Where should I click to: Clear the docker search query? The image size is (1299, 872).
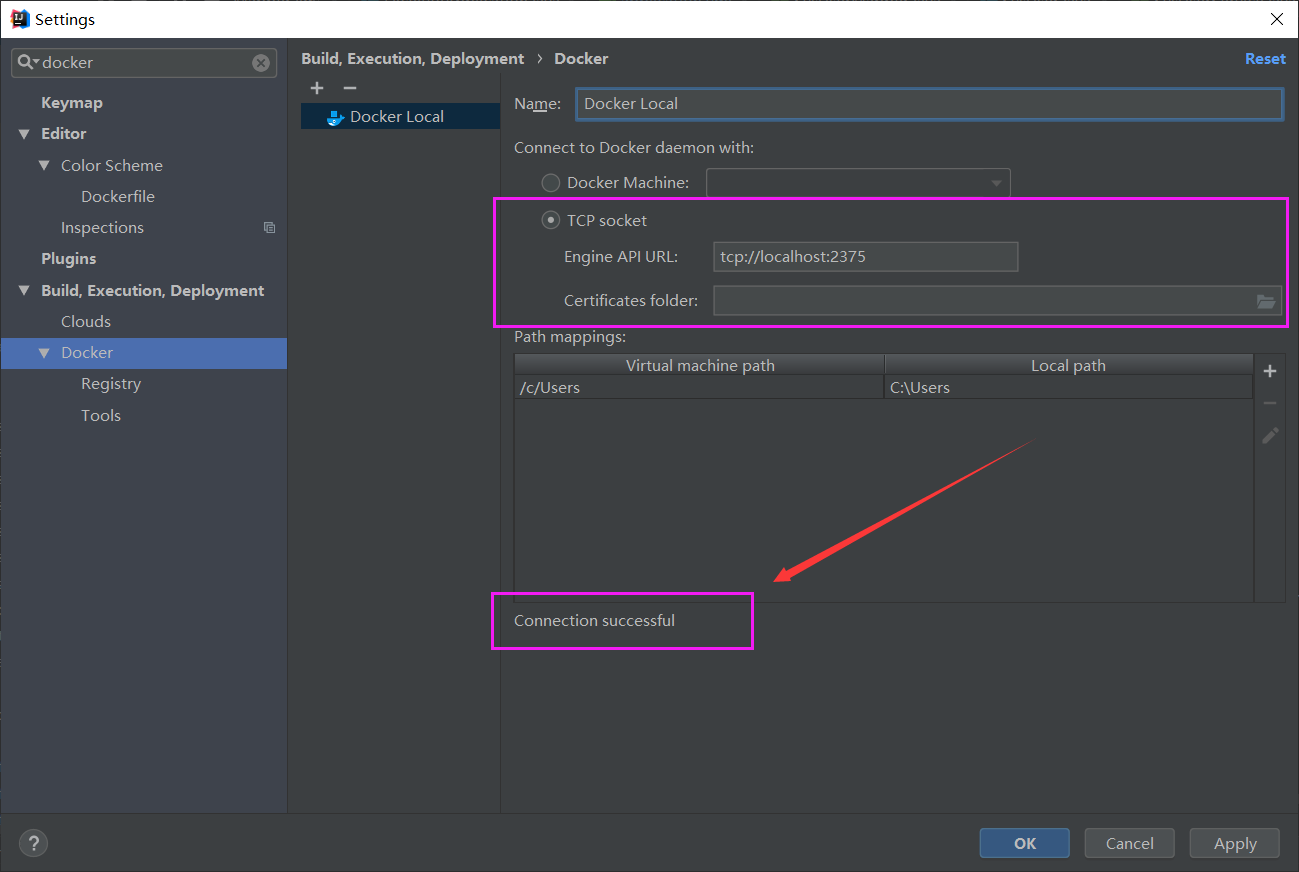(x=260, y=62)
